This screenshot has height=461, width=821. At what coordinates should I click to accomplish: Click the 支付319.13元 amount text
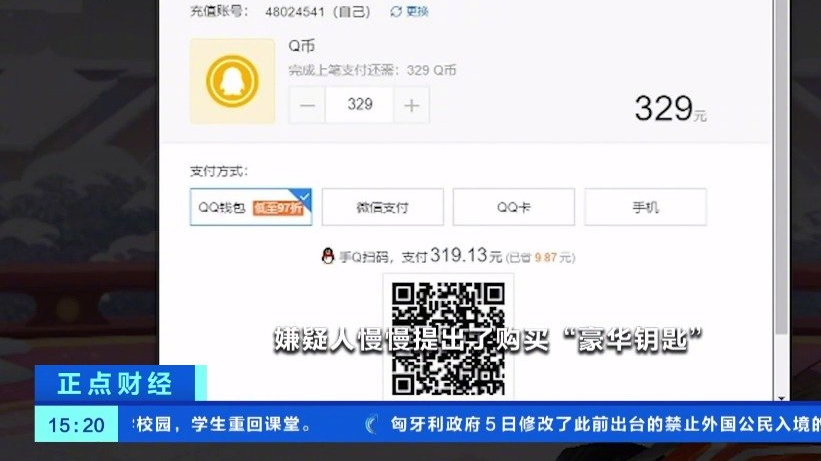452,256
